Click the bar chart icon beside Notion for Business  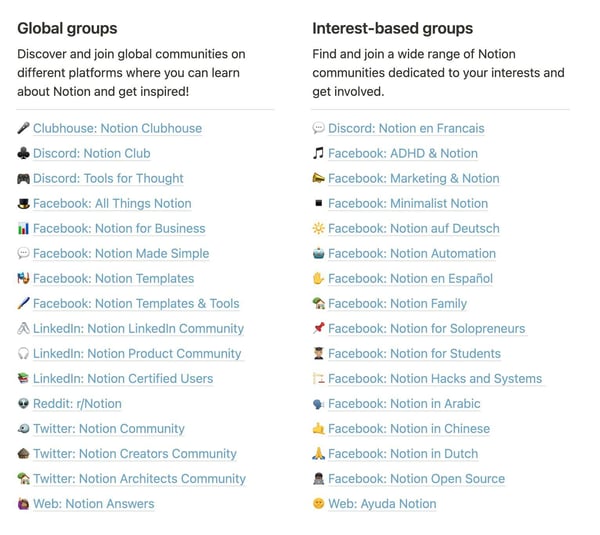click(23, 228)
